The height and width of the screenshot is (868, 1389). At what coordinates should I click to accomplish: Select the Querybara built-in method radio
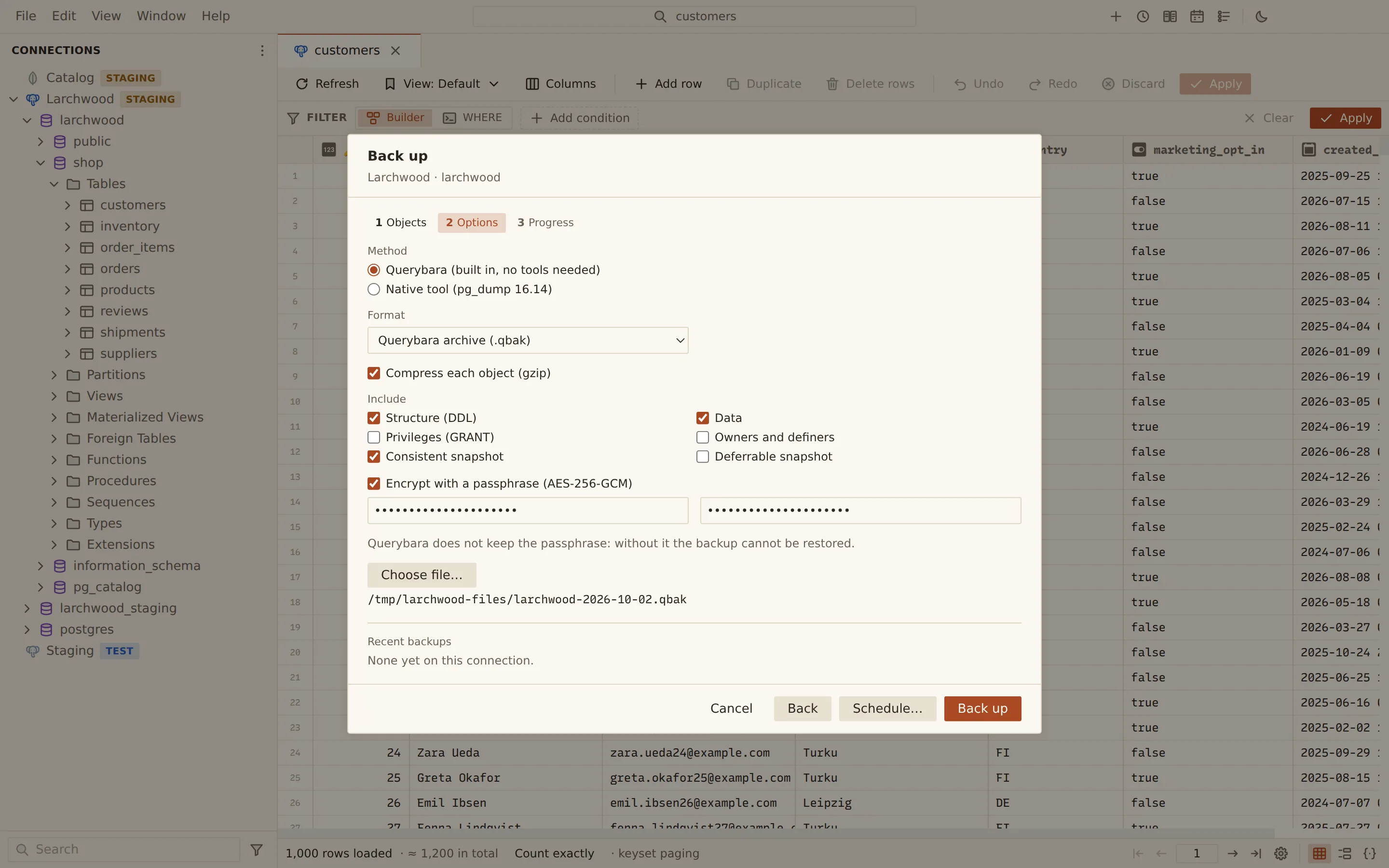(x=374, y=270)
